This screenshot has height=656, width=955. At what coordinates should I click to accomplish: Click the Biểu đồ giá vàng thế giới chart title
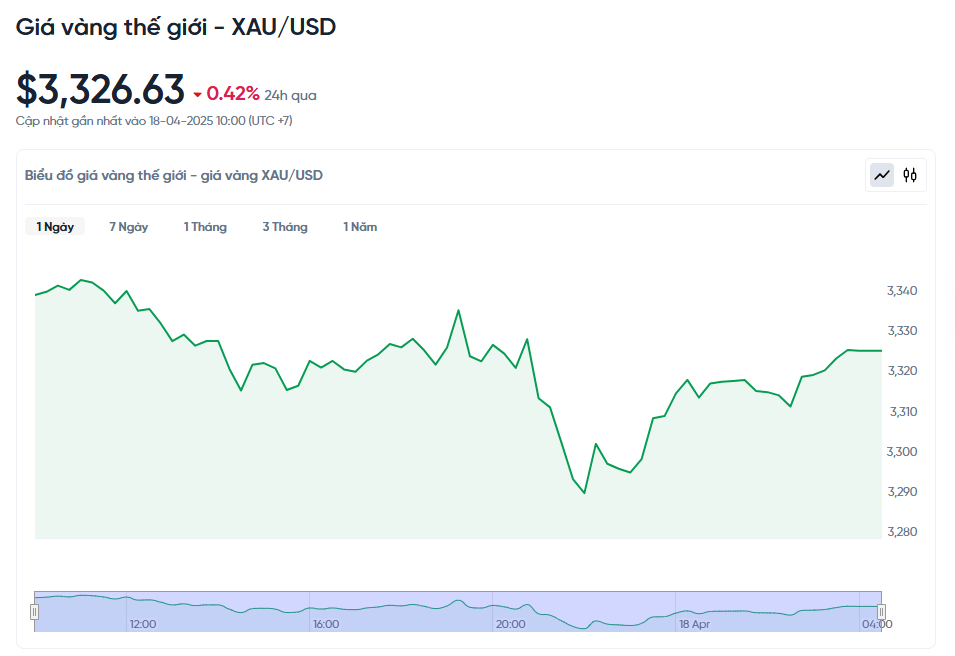[174, 175]
